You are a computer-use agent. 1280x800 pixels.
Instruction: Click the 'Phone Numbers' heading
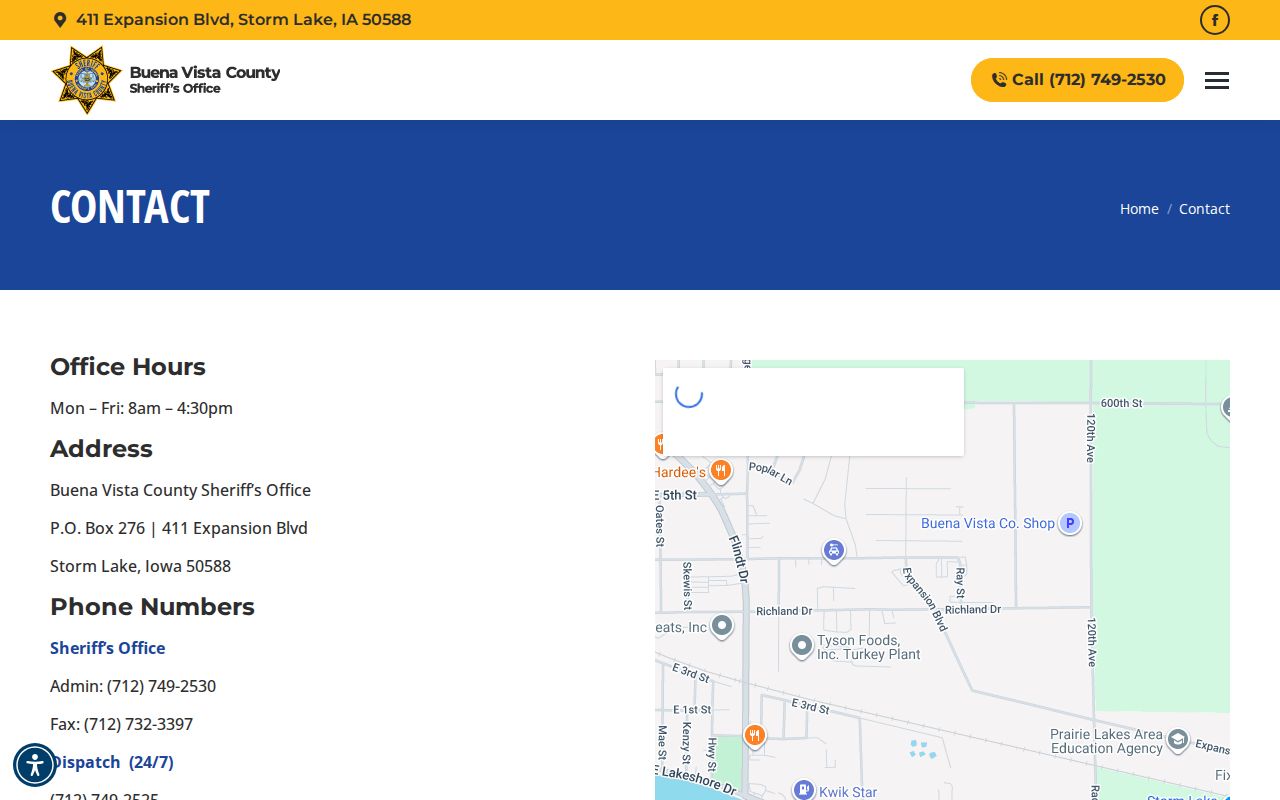[152, 607]
